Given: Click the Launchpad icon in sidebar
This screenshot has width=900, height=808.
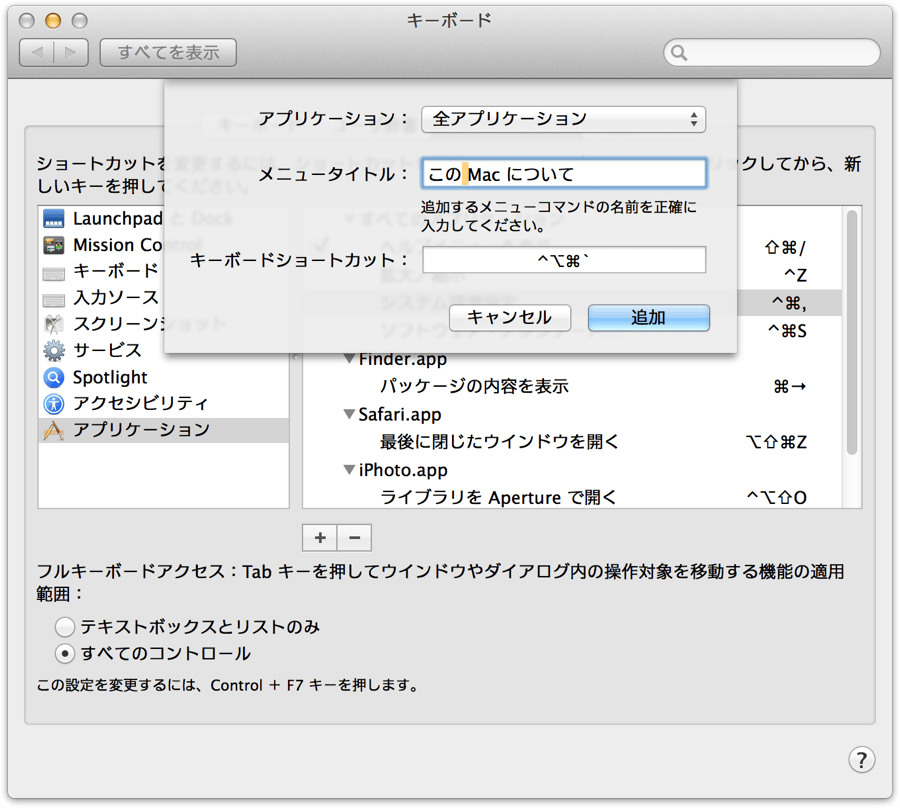Looking at the screenshot, I should (x=54, y=218).
